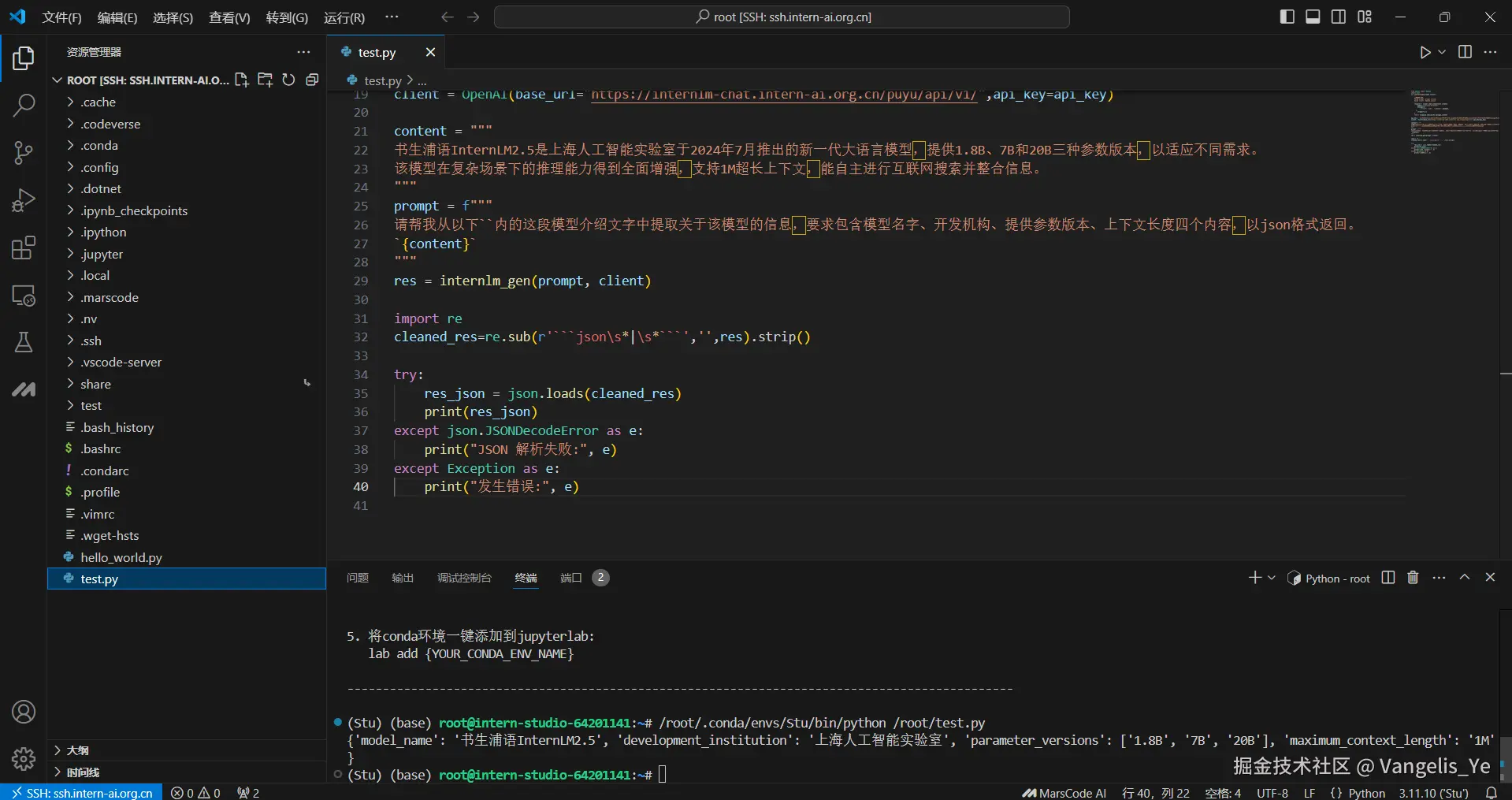Maximize the panel size with chevron
Image resolution: width=1512 pixels, height=800 pixels.
point(1465,577)
